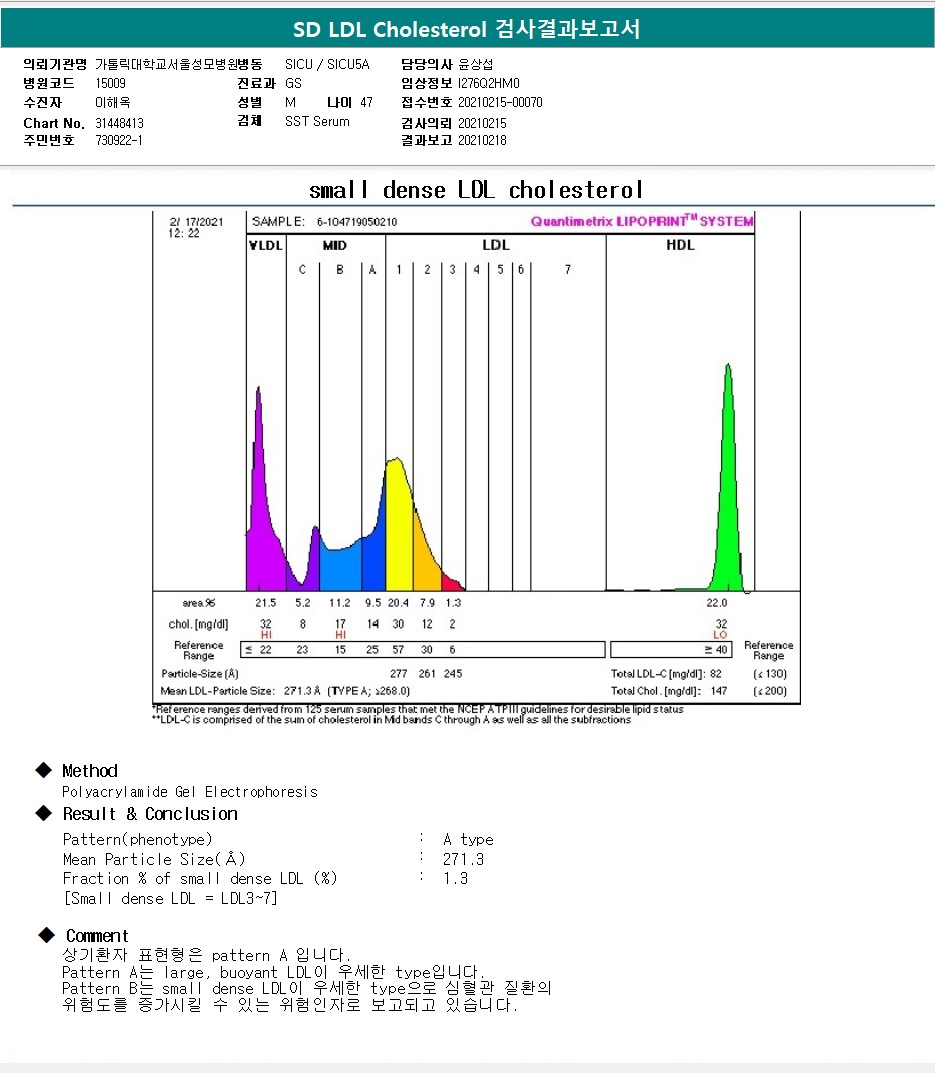Select the result report date '20210218'

pos(483,140)
